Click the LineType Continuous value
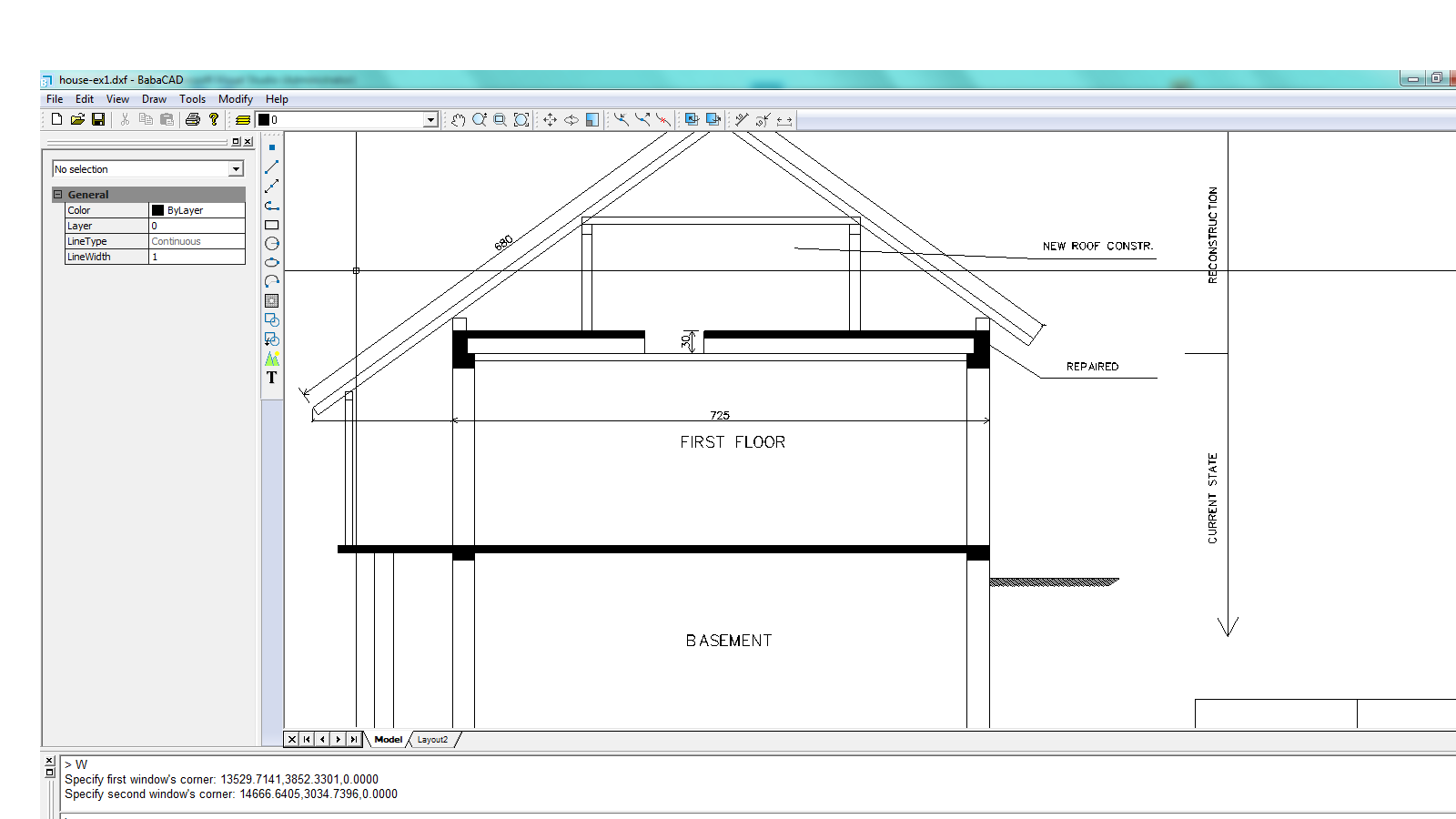 tap(197, 241)
